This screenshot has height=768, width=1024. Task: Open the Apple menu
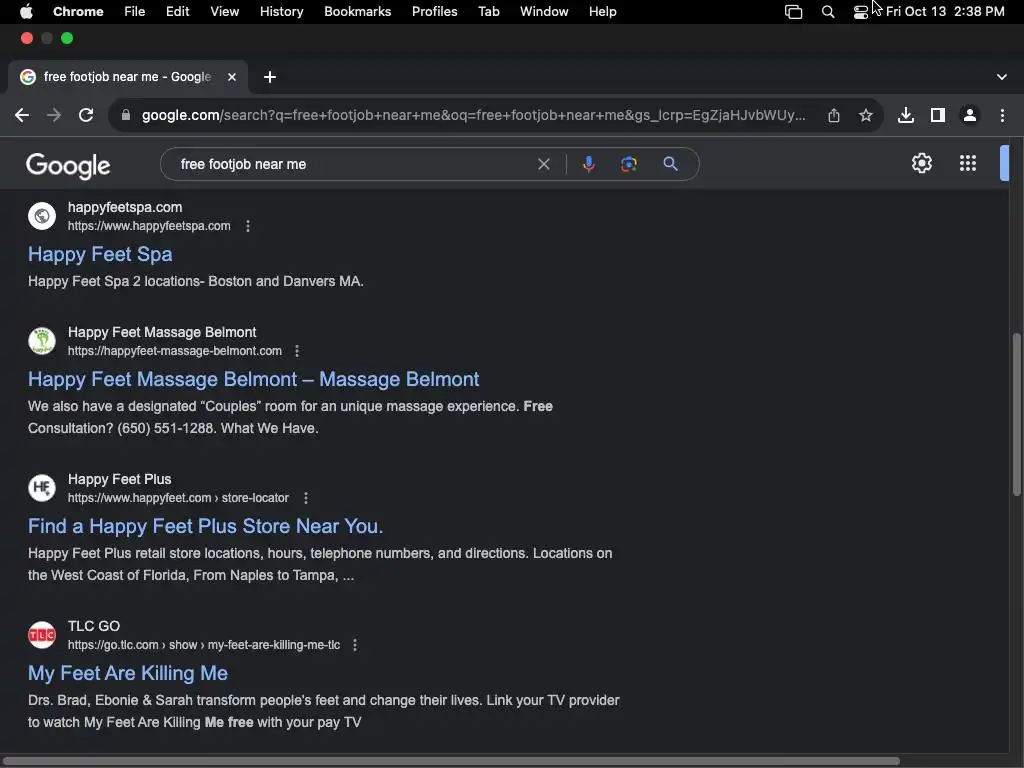[x=26, y=11]
